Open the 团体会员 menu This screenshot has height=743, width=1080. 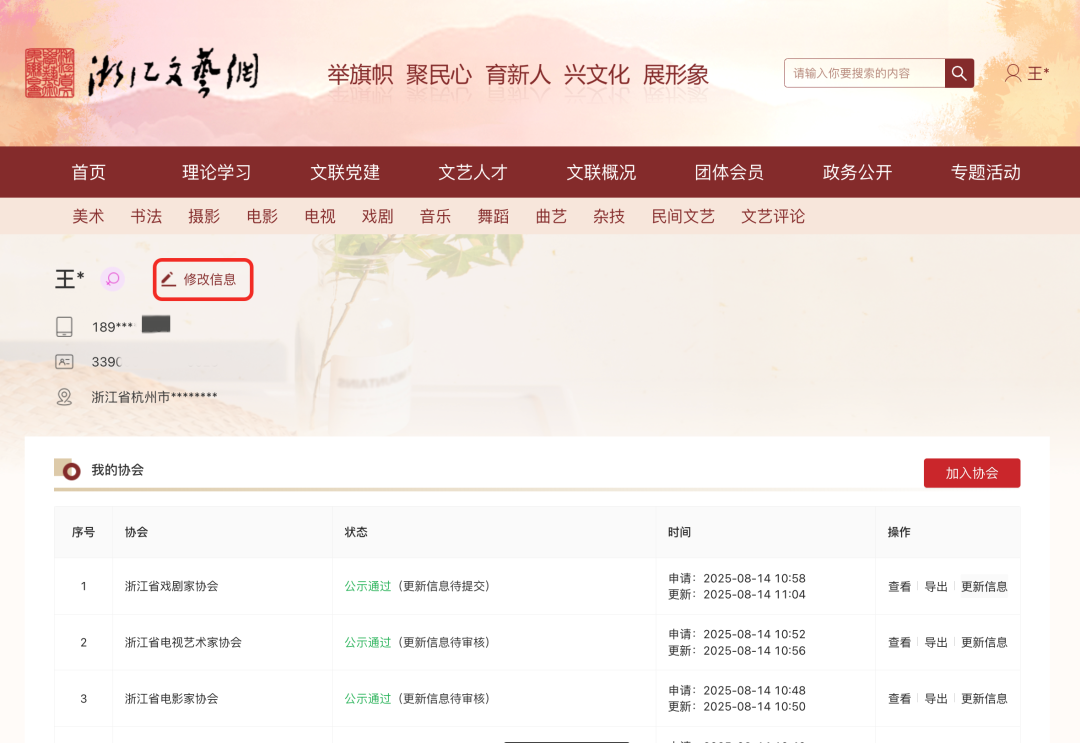tap(729, 172)
